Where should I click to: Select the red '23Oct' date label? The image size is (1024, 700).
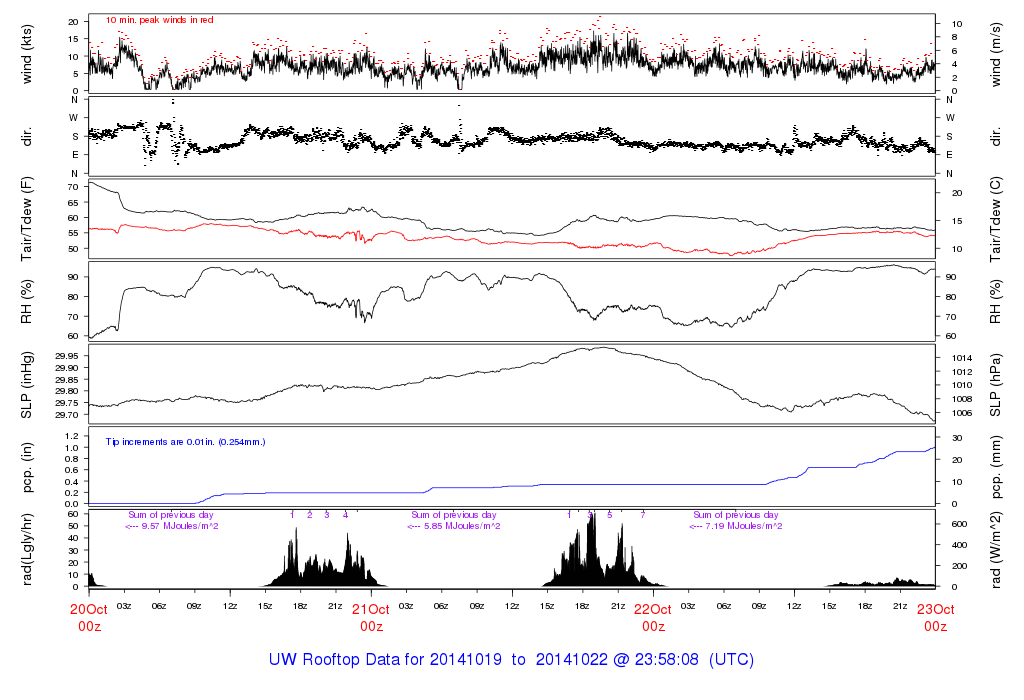coord(935,609)
